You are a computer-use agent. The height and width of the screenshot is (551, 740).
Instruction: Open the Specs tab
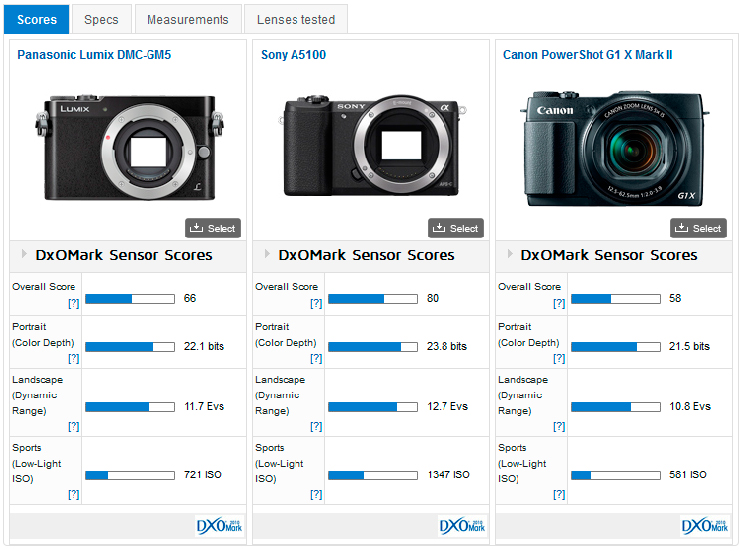[101, 19]
